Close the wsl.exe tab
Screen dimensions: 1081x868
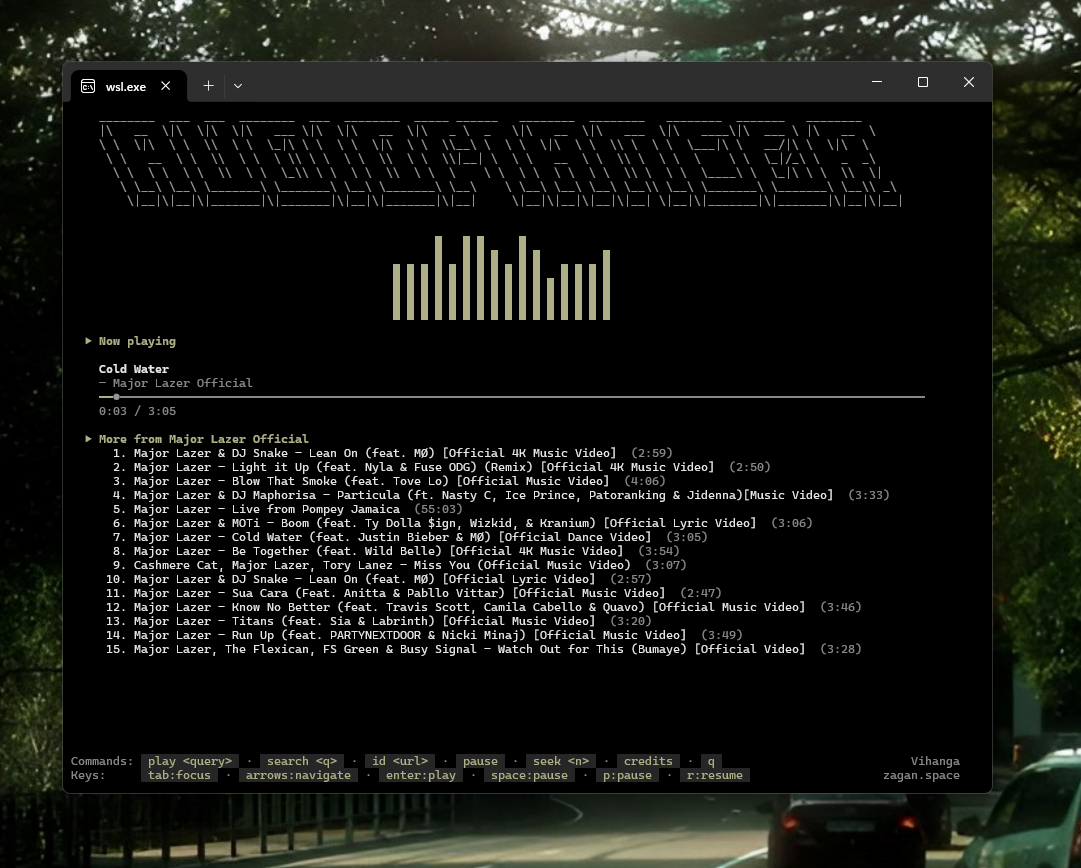coord(165,86)
